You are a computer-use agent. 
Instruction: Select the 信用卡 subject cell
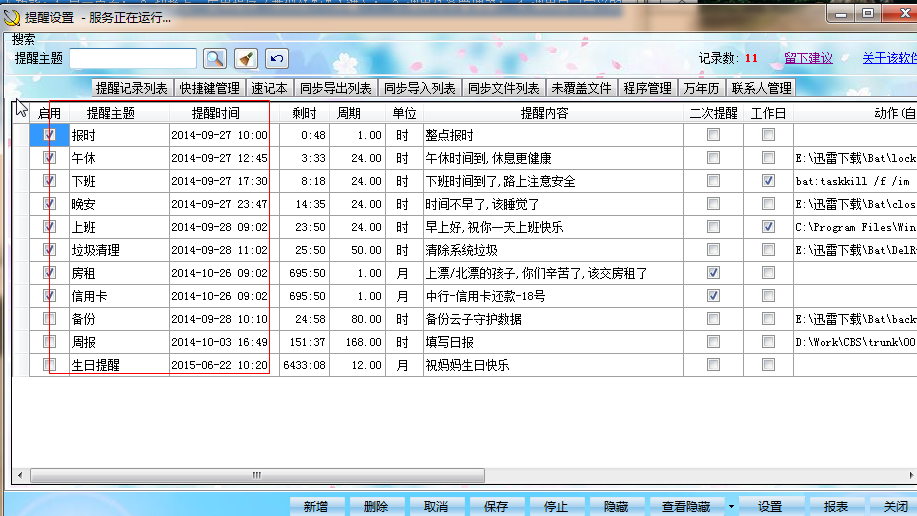119,296
